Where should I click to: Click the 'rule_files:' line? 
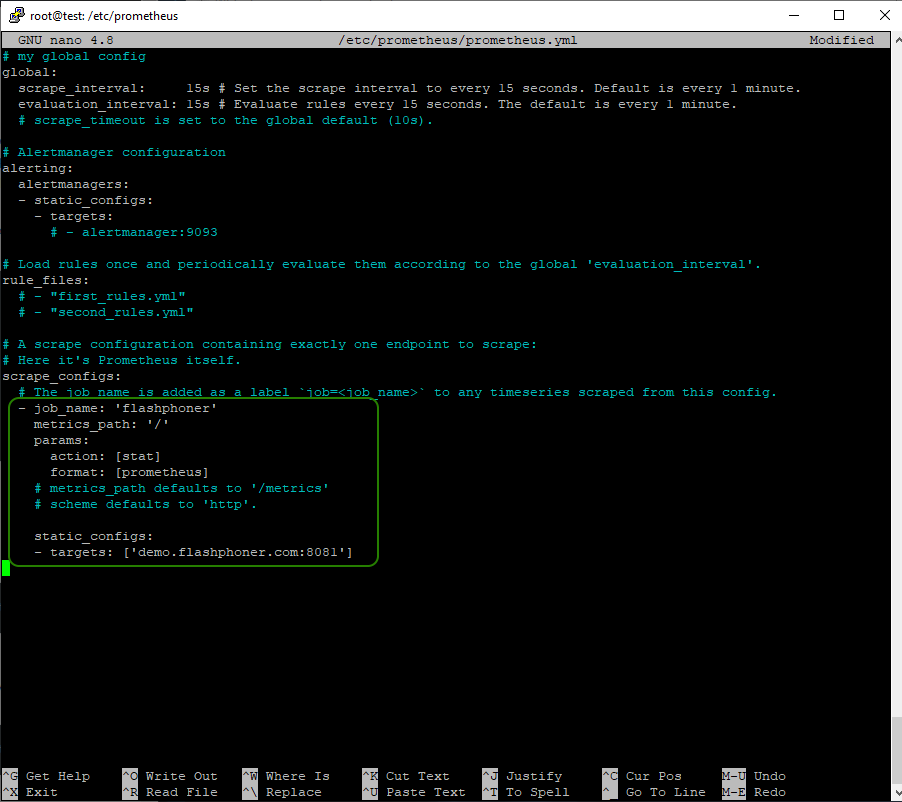pos(46,280)
